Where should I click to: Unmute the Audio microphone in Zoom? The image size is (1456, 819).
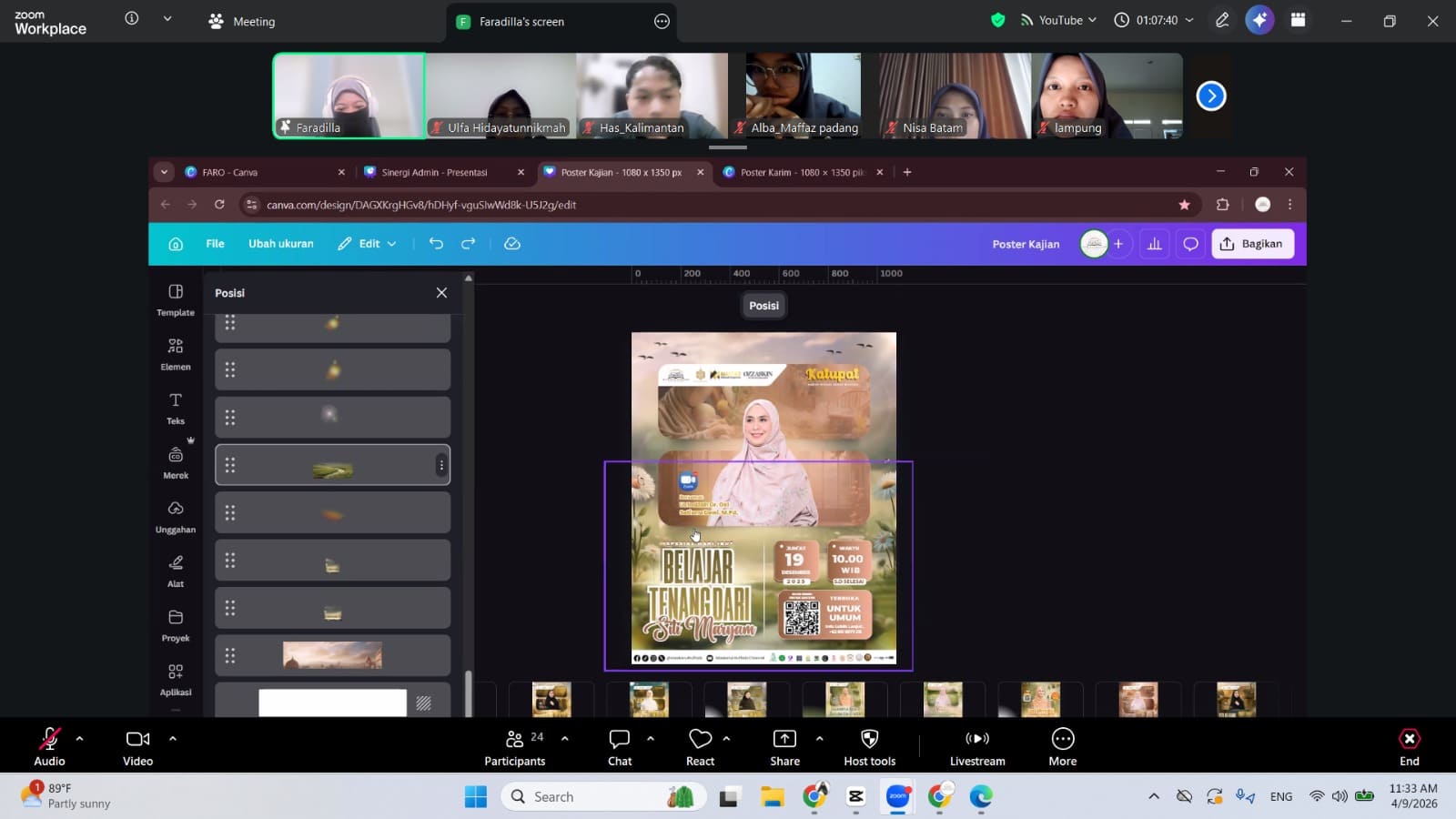pos(49,747)
